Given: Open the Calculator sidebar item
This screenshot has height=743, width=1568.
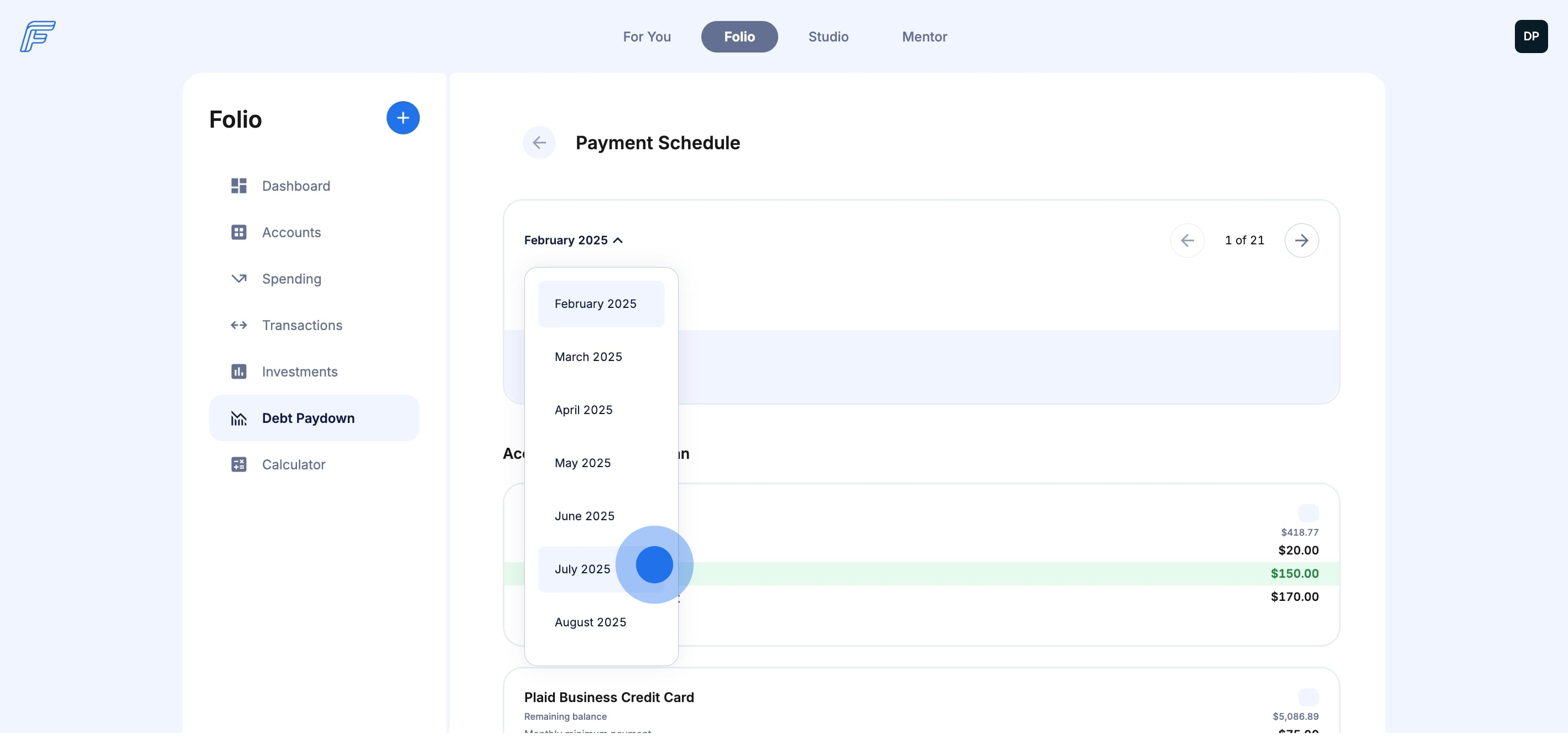Looking at the screenshot, I should 293,465.
